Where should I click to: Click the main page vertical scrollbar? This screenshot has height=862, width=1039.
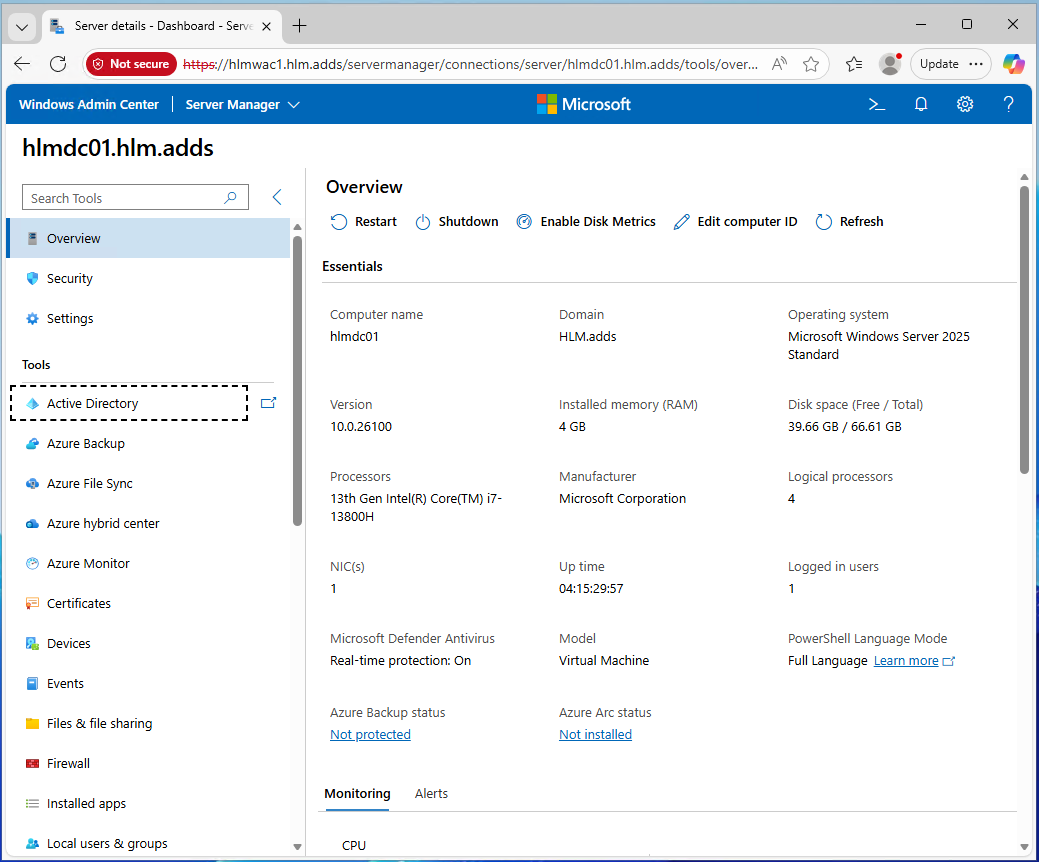[1024, 330]
